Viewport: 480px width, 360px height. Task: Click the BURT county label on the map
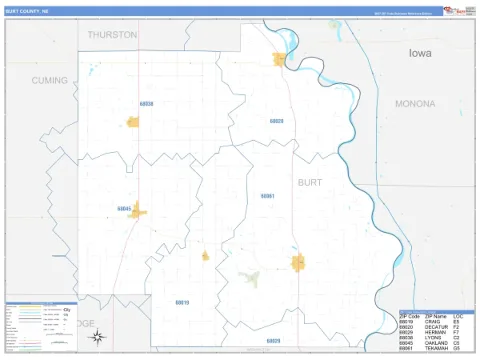click(310, 182)
